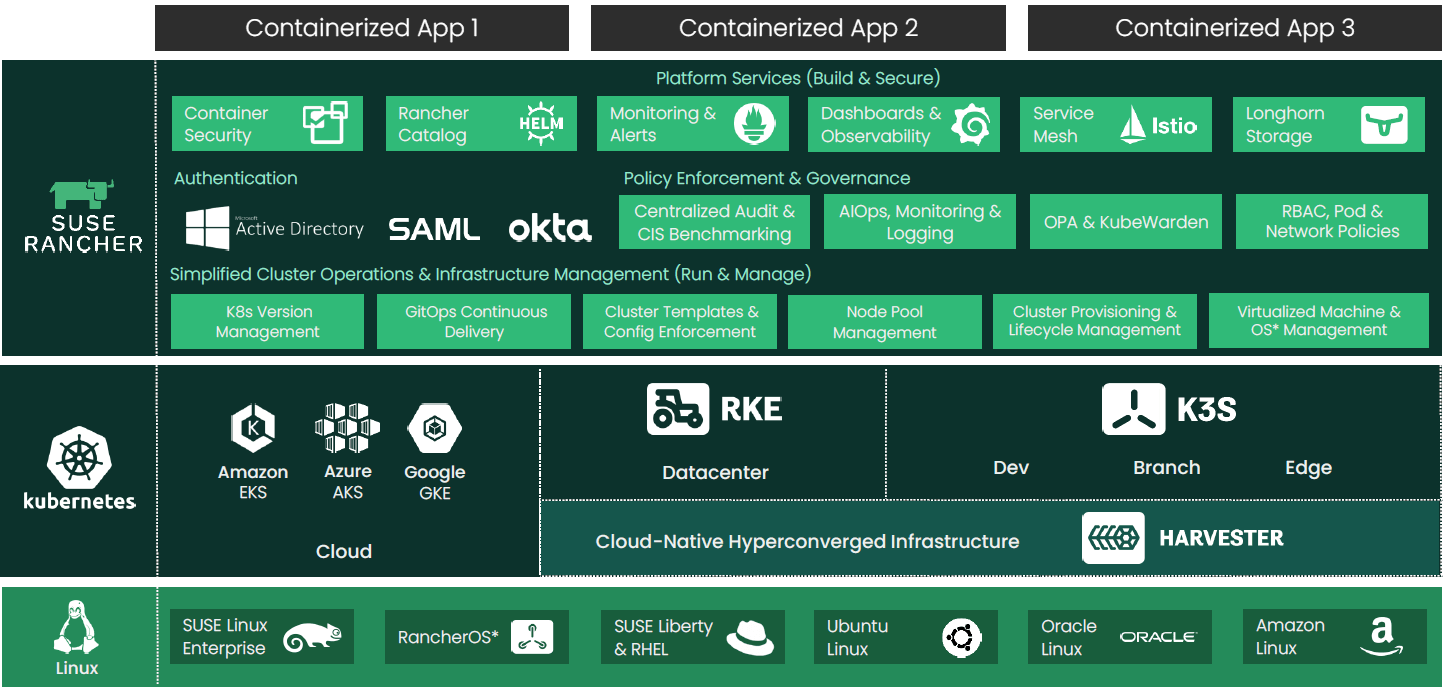The height and width of the screenshot is (689, 1445).
Task: Click the "Authentication" heading
Action: coord(236,178)
